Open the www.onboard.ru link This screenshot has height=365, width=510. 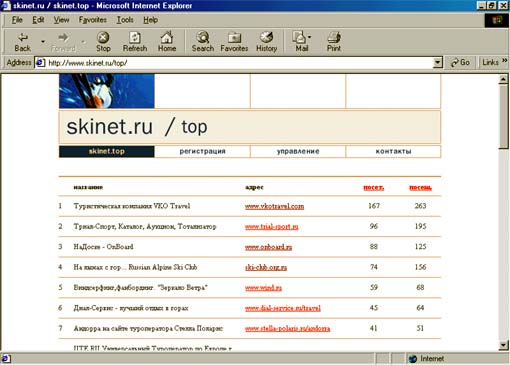(268, 247)
